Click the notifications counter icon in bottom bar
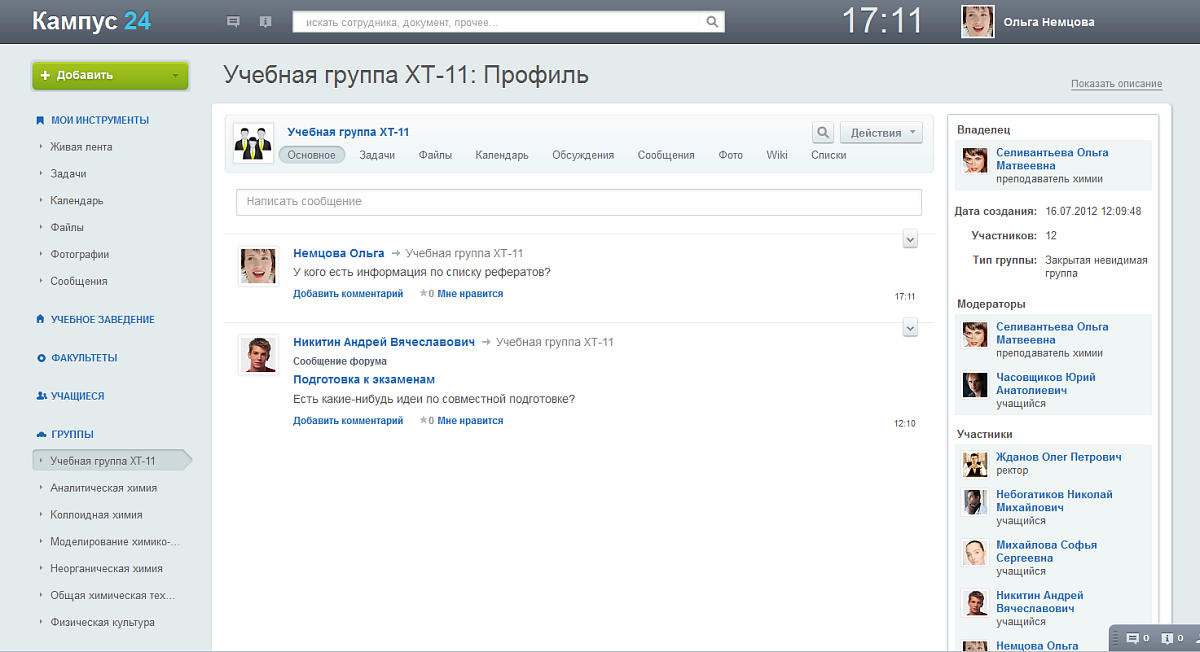 coord(1167,638)
